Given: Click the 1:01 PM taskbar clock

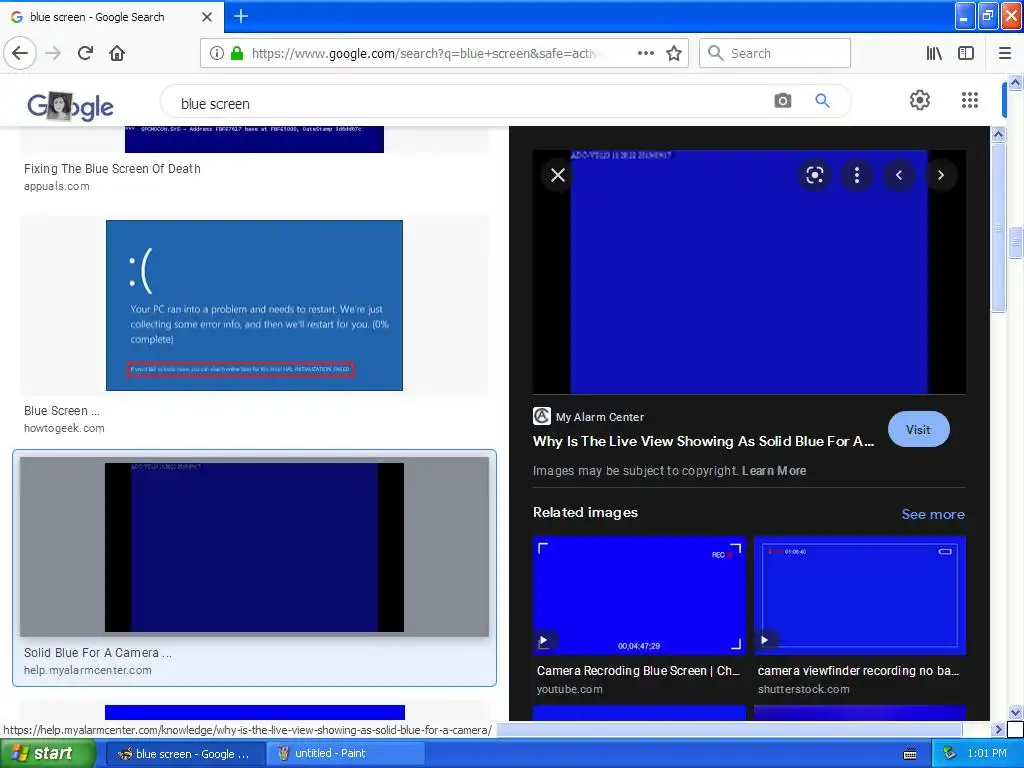Looking at the screenshot, I should click(x=987, y=754).
